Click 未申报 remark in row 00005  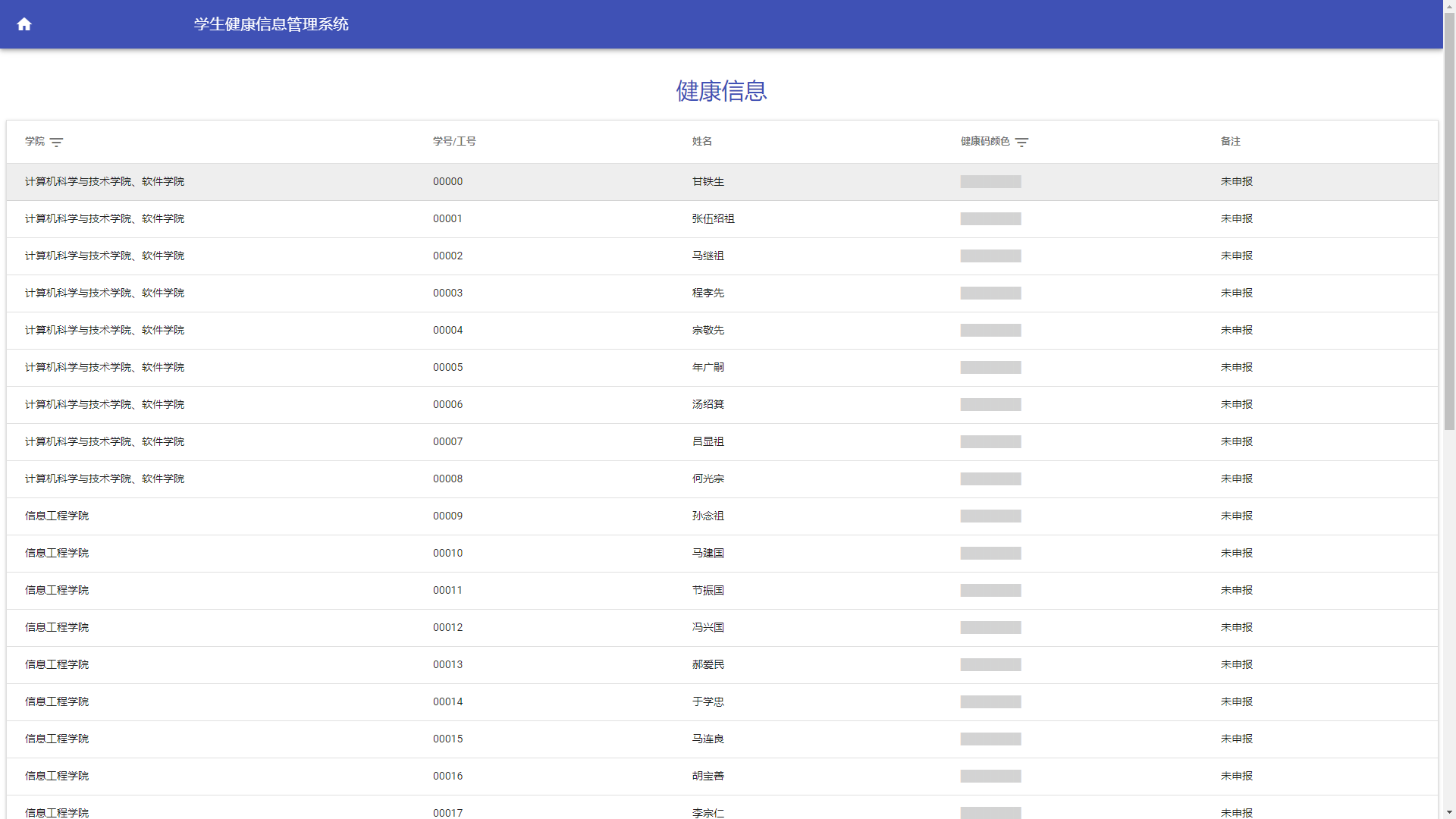click(1236, 368)
